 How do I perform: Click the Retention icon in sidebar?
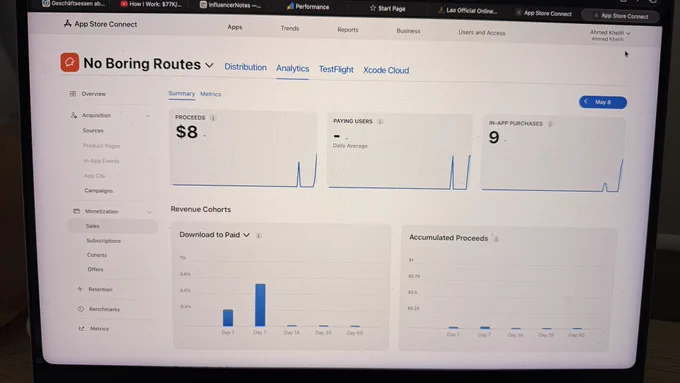(x=80, y=289)
